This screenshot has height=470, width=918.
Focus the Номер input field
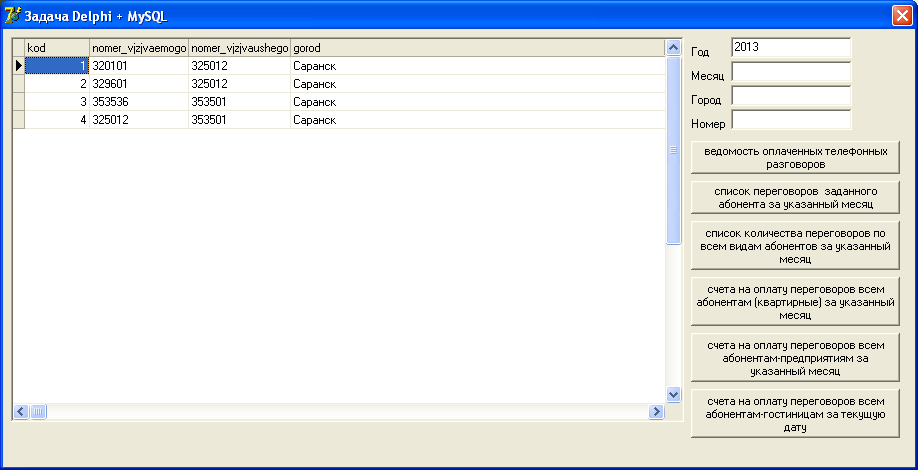(x=791, y=120)
